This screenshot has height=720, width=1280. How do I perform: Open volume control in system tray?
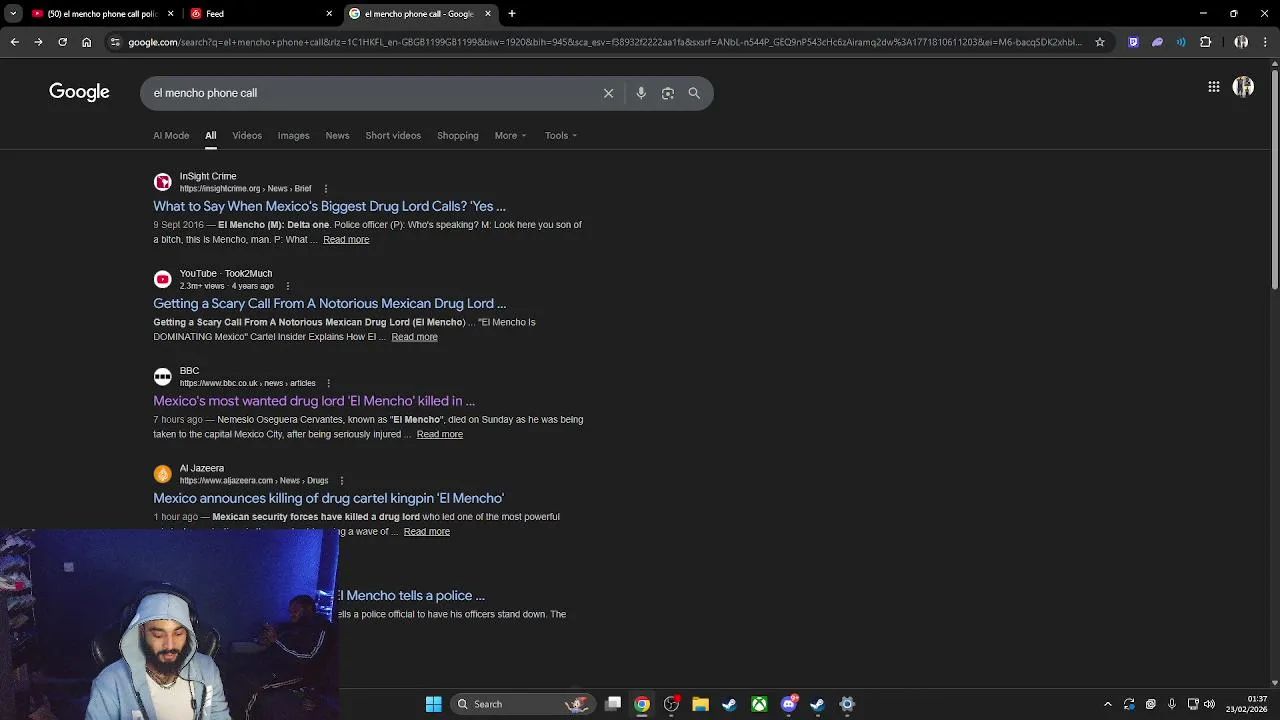click(x=1209, y=704)
